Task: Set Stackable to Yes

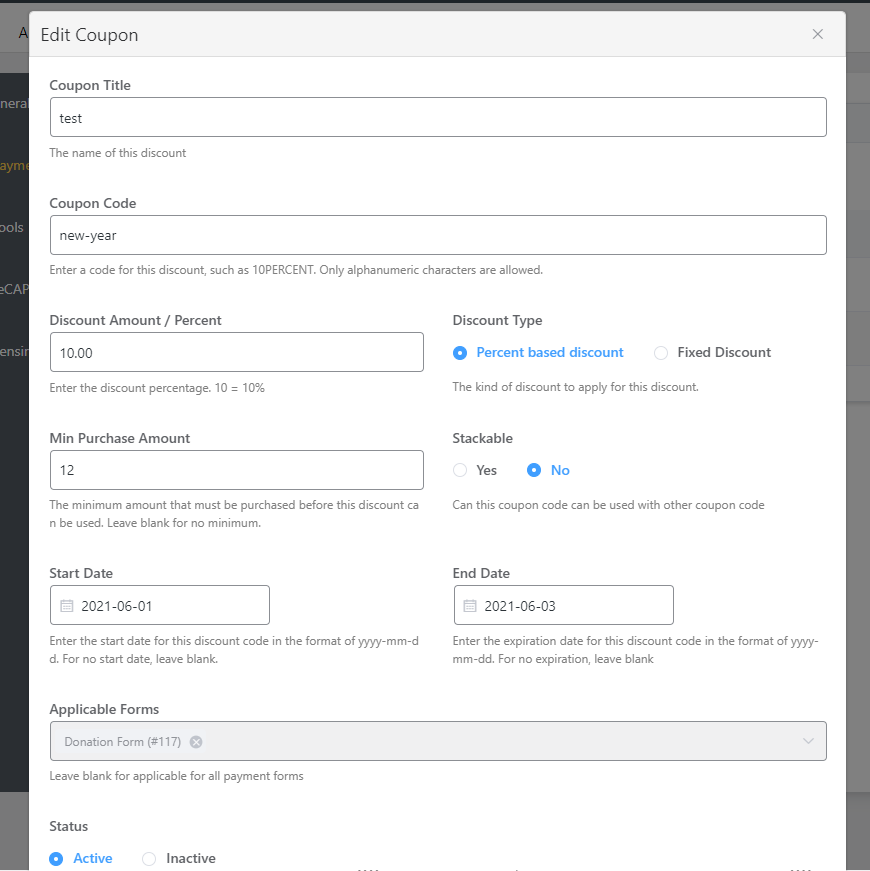Action: tap(460, 470)
